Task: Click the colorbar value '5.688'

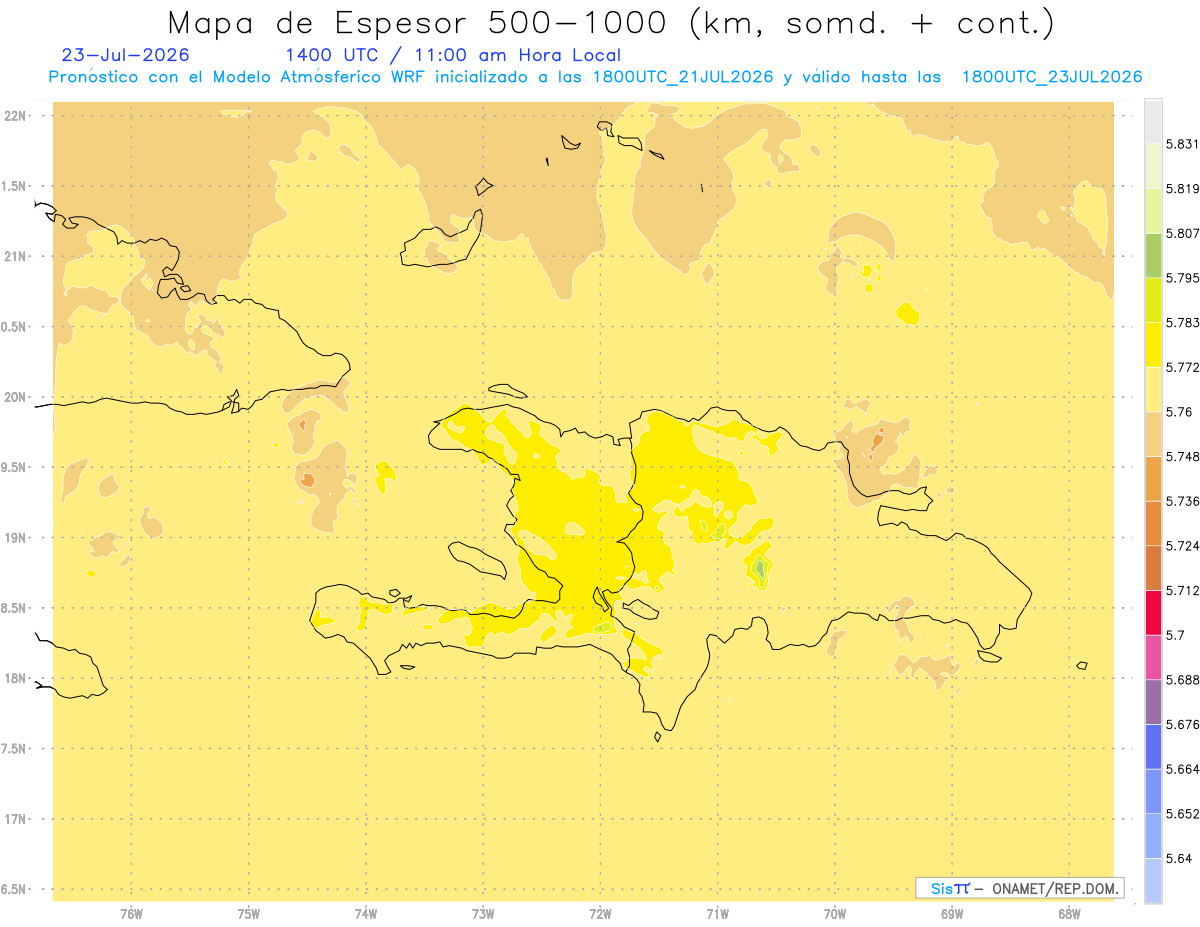Action: pos(1183,680)
